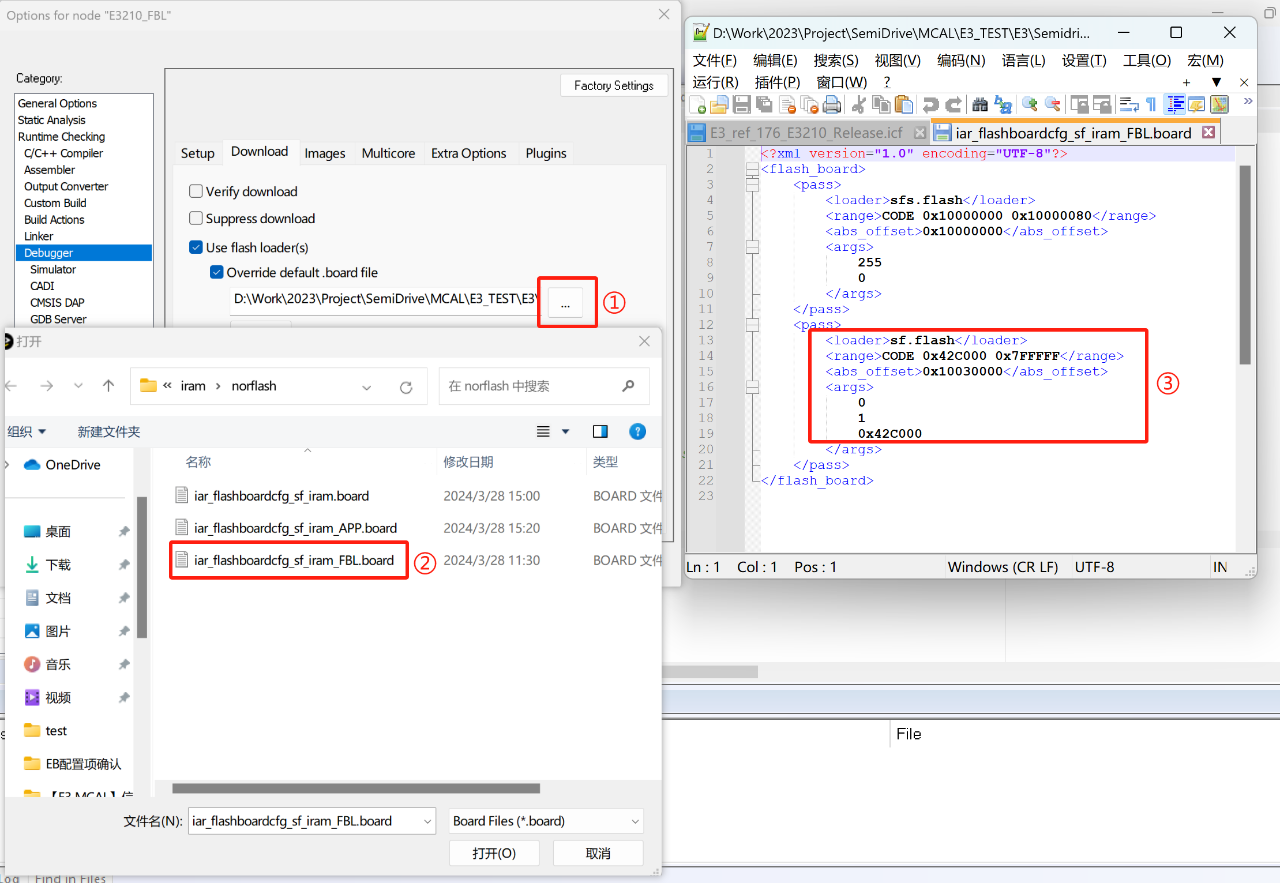Enable the Verify download checkbox
1280x883 pixels.
click(197, 191)
